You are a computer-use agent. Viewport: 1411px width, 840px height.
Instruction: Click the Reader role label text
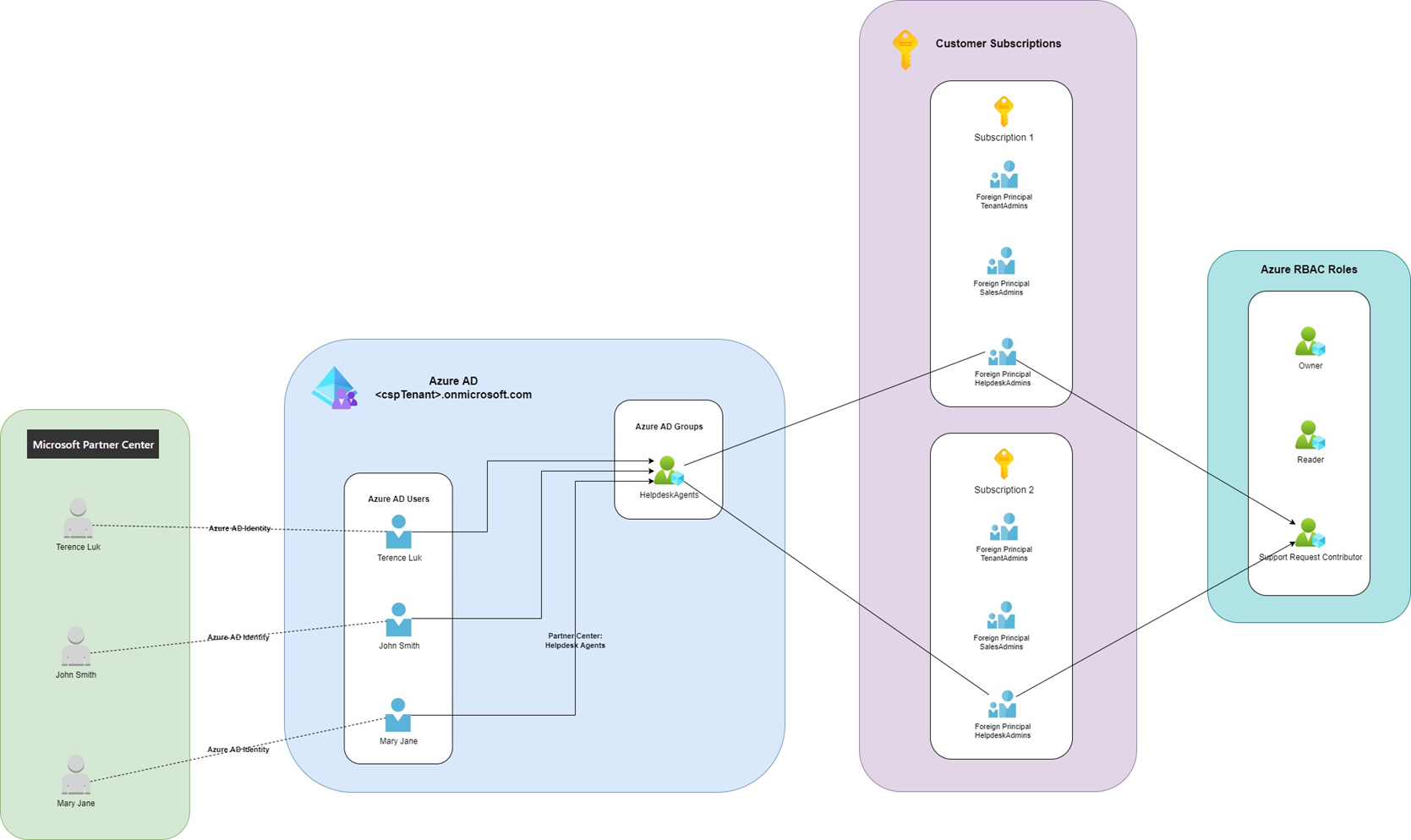click(1310, 460)
